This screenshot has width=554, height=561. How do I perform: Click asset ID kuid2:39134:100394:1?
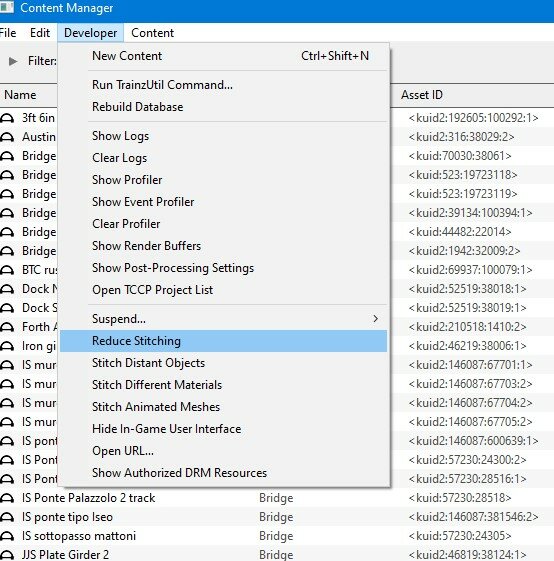470,213
